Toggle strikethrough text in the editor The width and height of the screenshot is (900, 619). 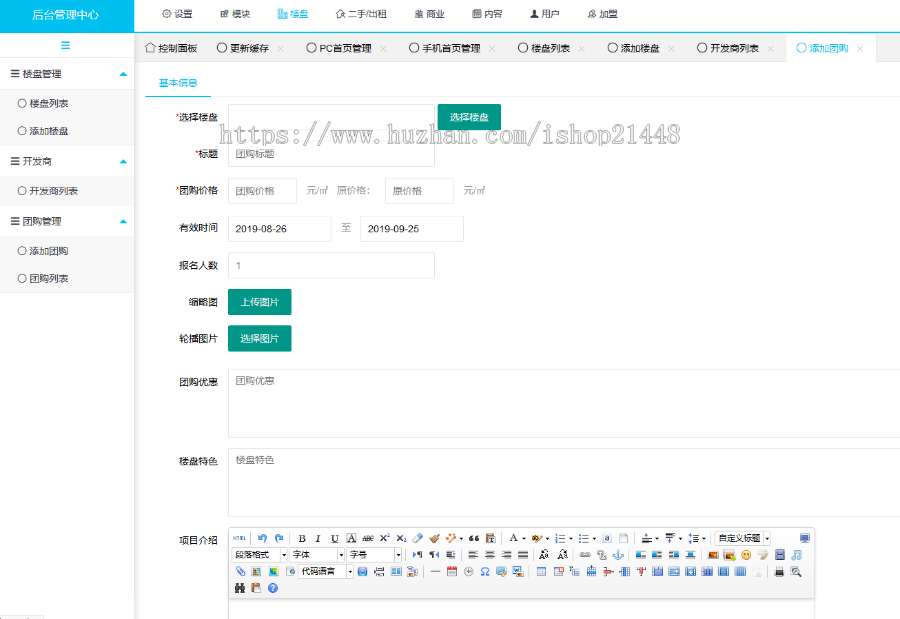click(366, 538)
